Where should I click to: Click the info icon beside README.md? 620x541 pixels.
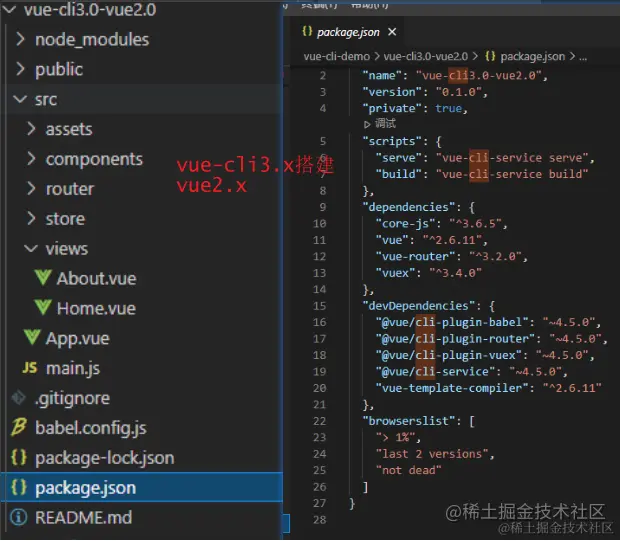[x=19, y=517]
